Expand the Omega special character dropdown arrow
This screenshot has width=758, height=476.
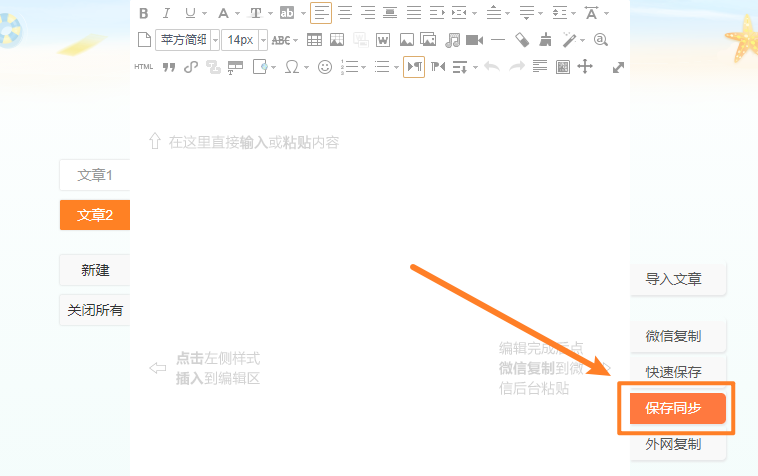[x=306, y=67]
